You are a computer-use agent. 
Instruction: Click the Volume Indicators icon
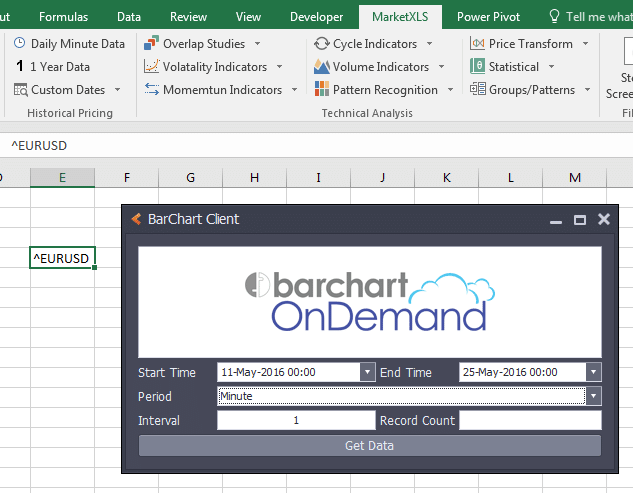click(322, 66)
